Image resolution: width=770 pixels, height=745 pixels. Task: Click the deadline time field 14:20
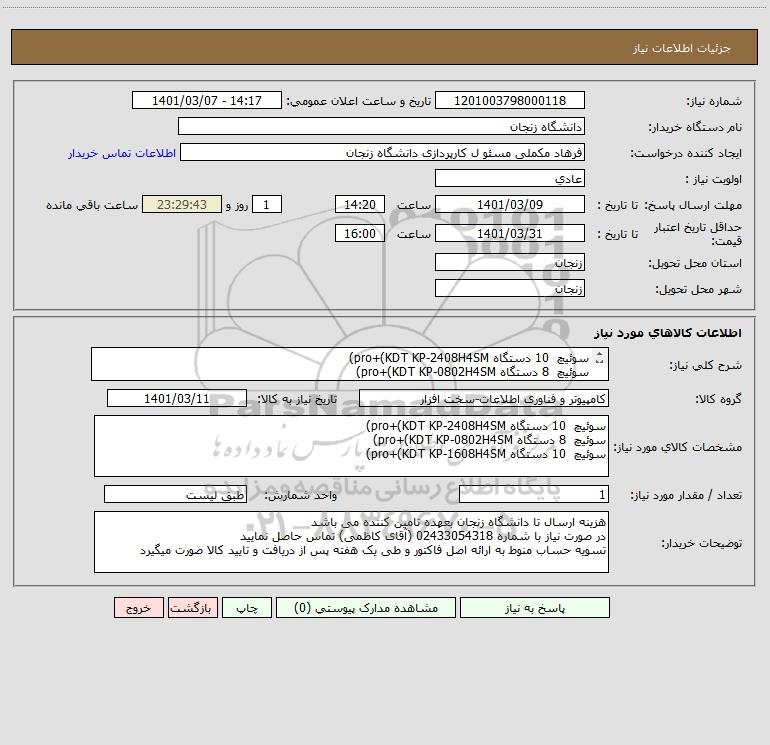[359, 204]
